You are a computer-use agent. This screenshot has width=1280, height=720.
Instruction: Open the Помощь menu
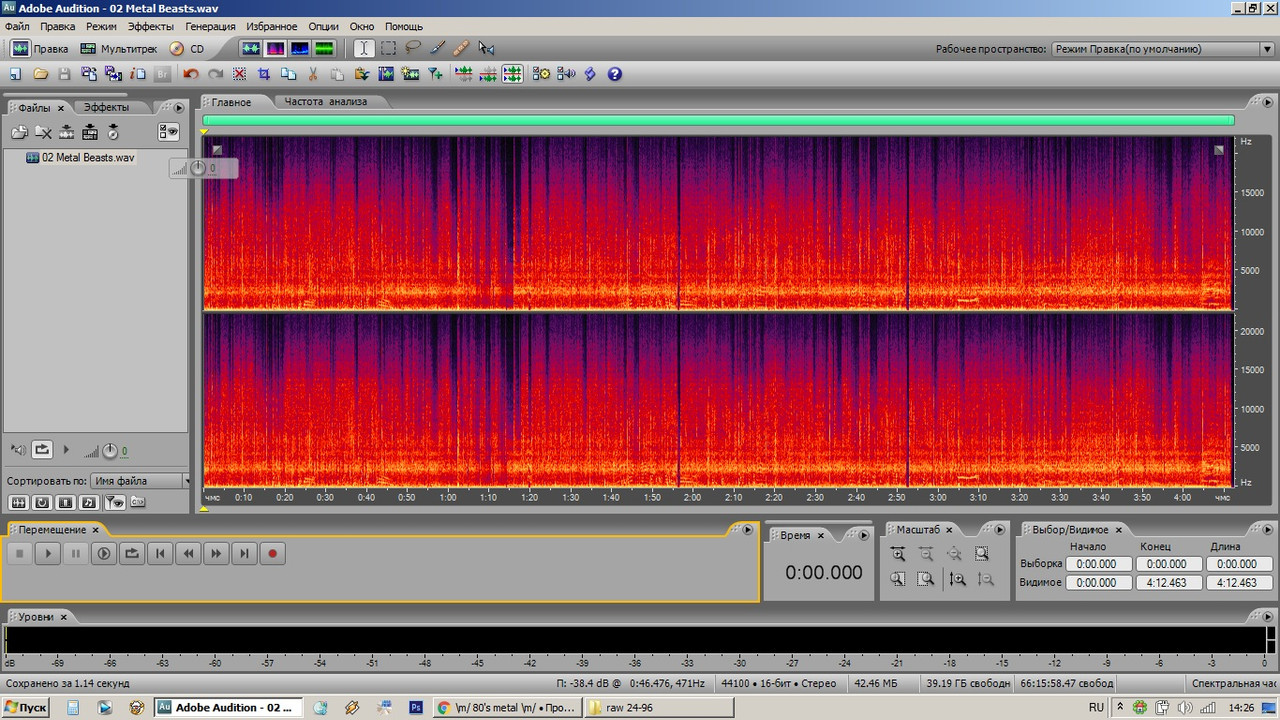pos(404,26)
